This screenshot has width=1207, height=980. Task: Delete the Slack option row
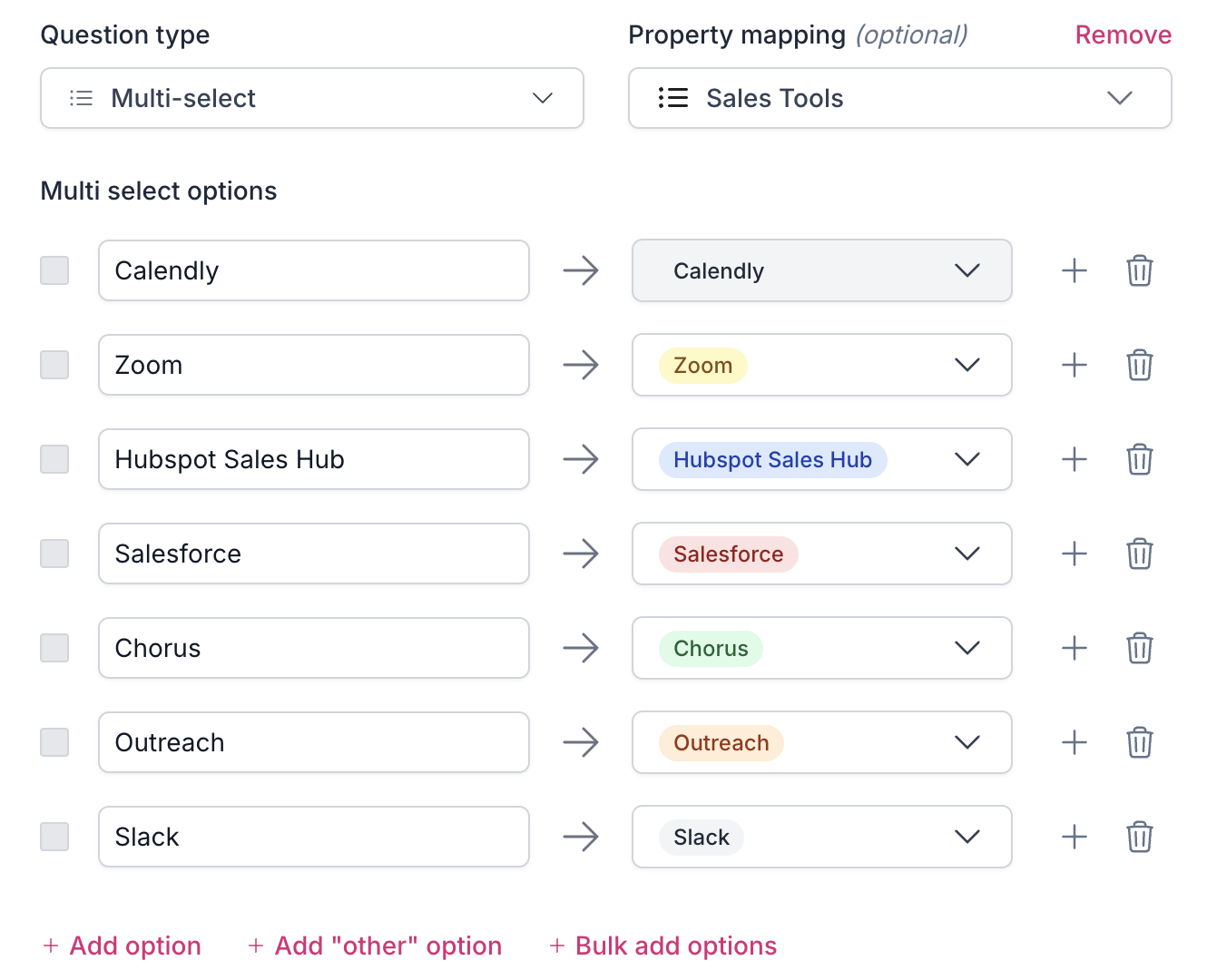coord(1139,837)
